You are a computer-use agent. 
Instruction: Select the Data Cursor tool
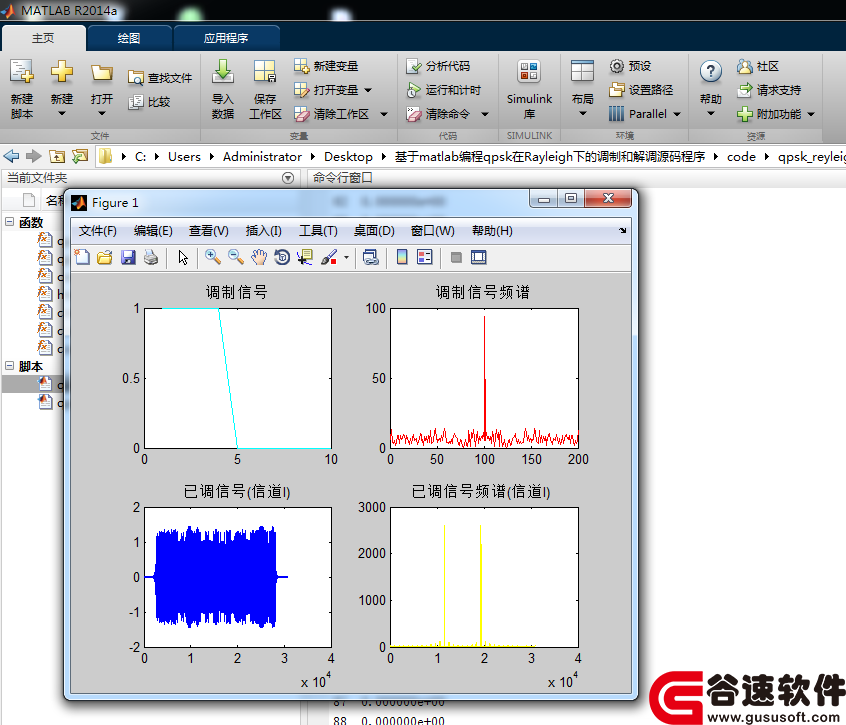305,257
